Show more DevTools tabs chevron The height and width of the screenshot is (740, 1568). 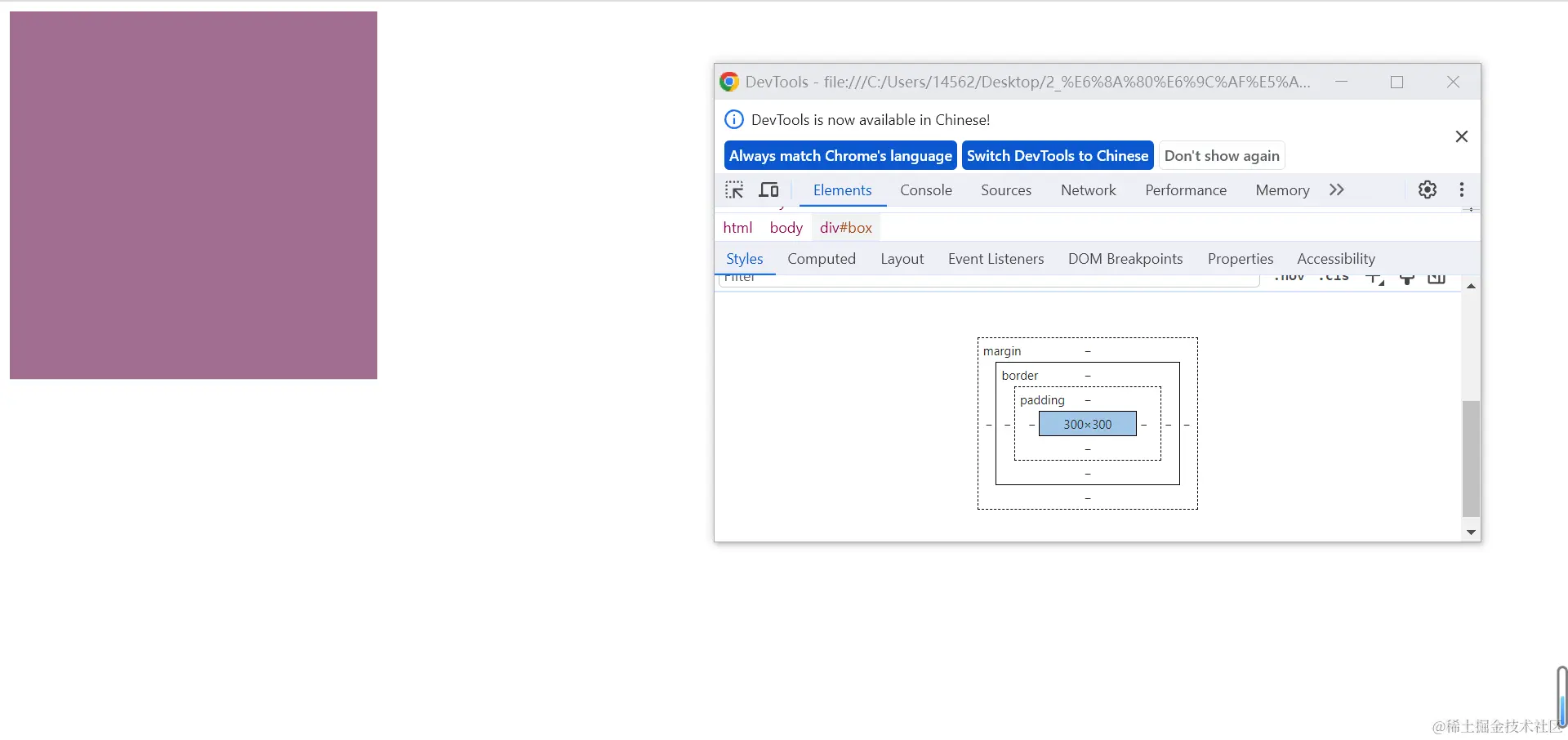pos(1336,189)
